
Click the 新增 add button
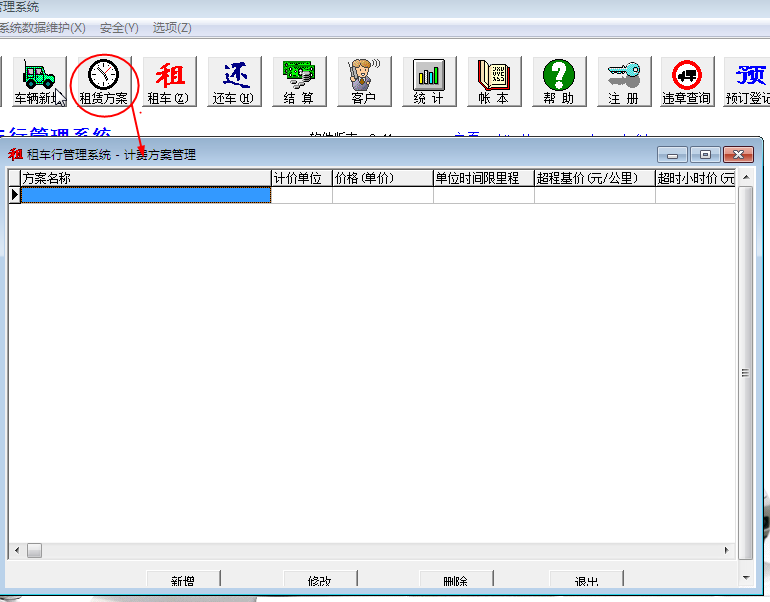[183, 579]
